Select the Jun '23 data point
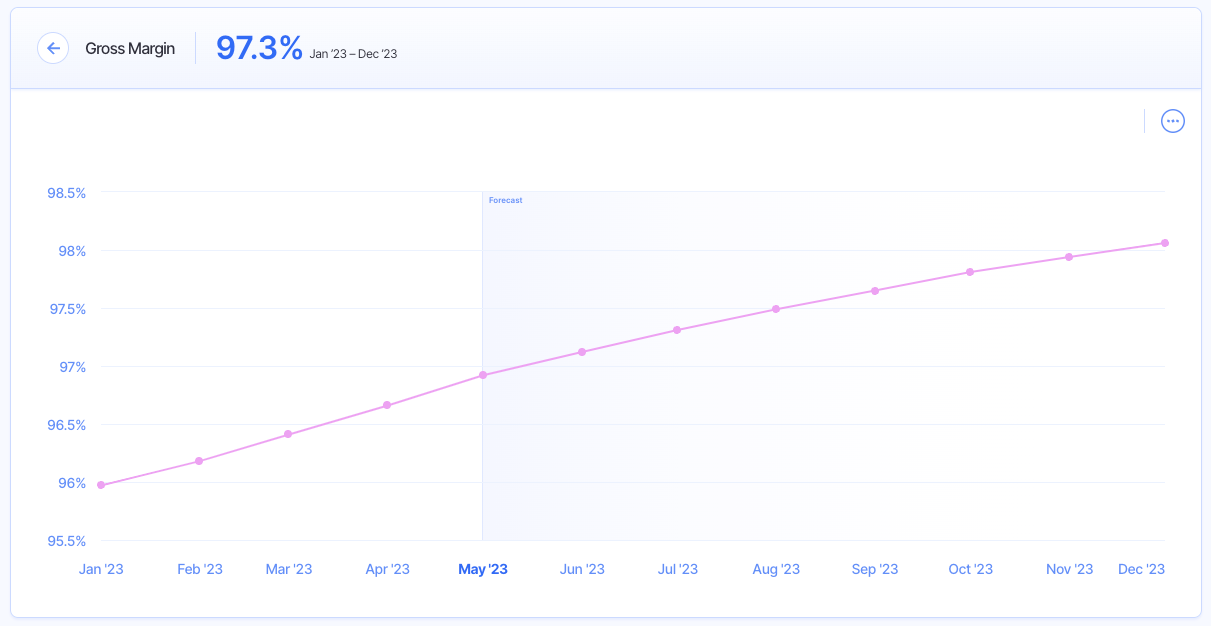 click(582, 352)
